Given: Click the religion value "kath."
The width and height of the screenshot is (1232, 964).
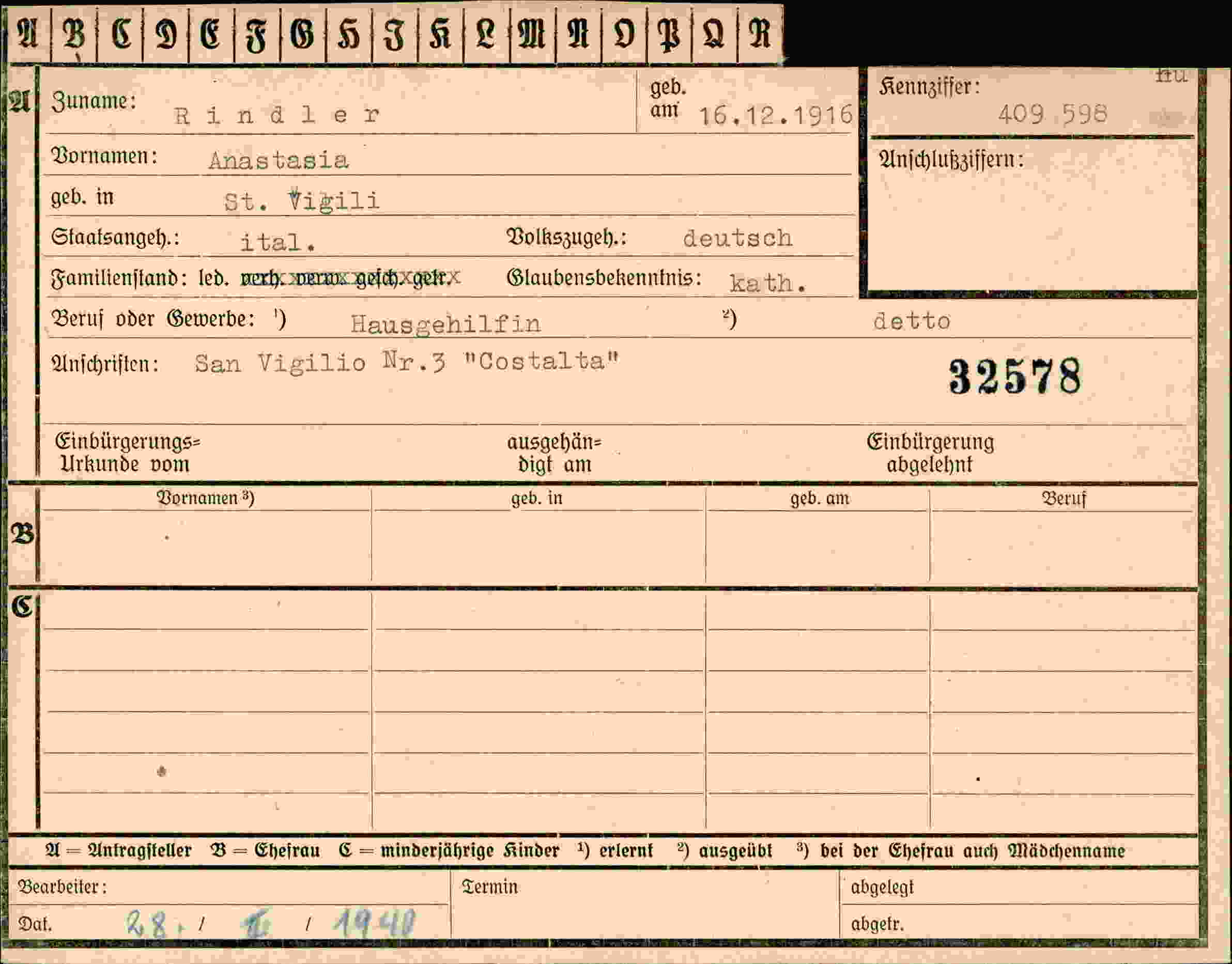Looking at the screenshot, I should (x=767, y=283).
